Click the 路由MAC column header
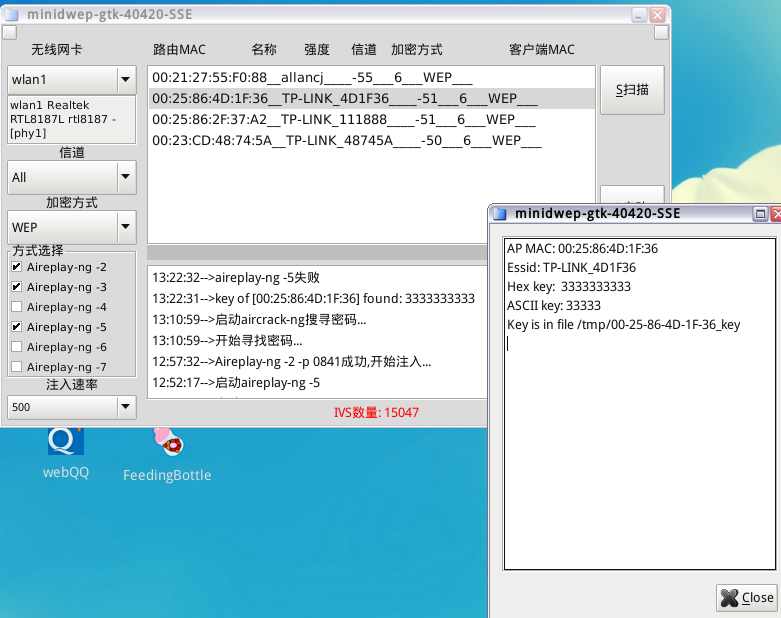781x618 pixels. pyautogui.click(x=179, y=49)
